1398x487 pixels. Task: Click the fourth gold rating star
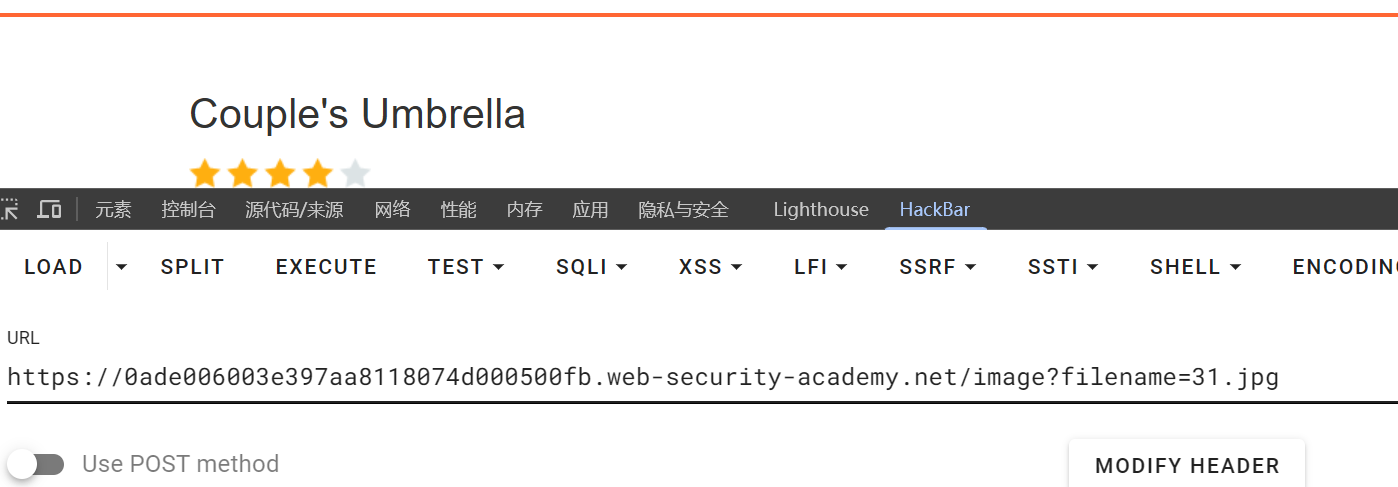click(x=318, y=174)
